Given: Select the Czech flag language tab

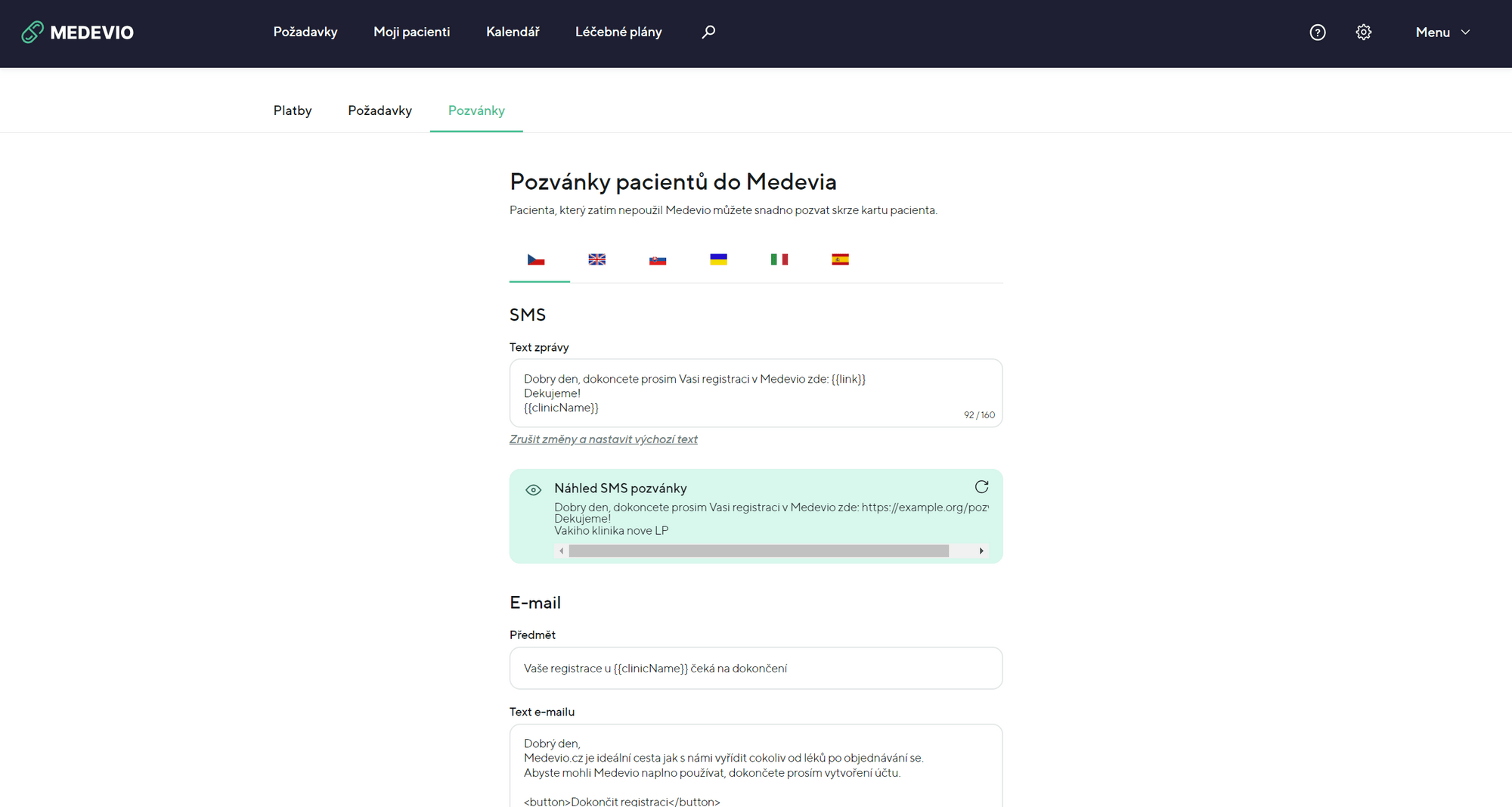Looking at the screenshot, I should [536, 259].
